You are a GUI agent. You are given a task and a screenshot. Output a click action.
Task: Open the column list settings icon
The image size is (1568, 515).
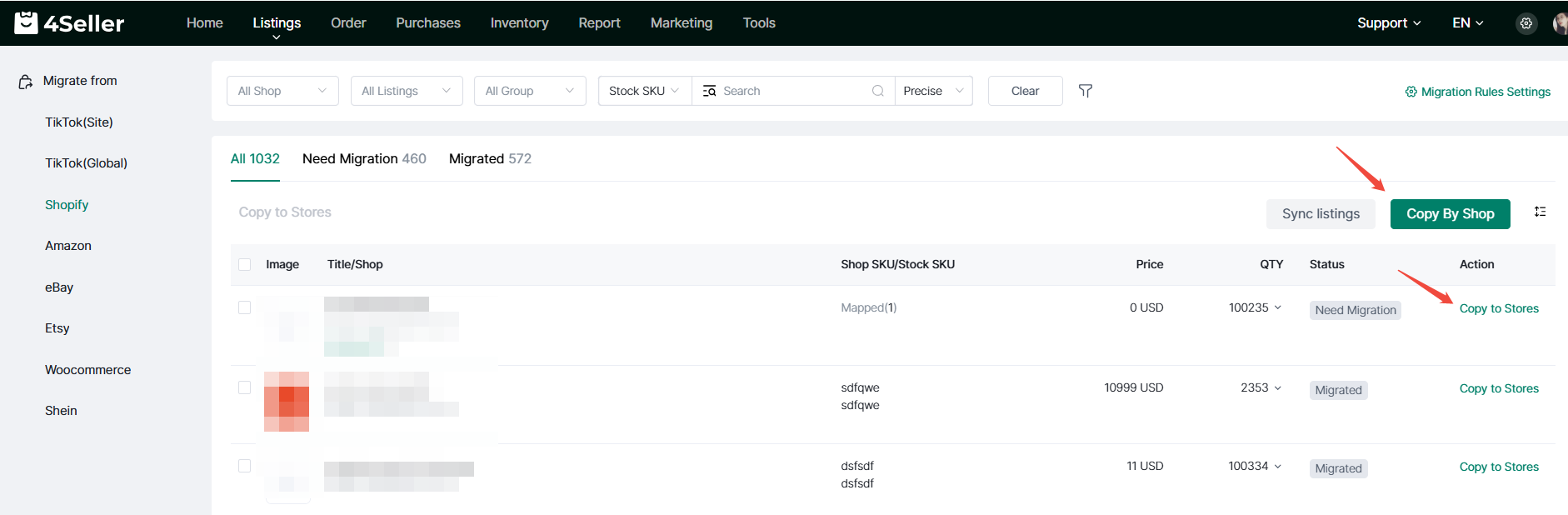(1541, 212)
